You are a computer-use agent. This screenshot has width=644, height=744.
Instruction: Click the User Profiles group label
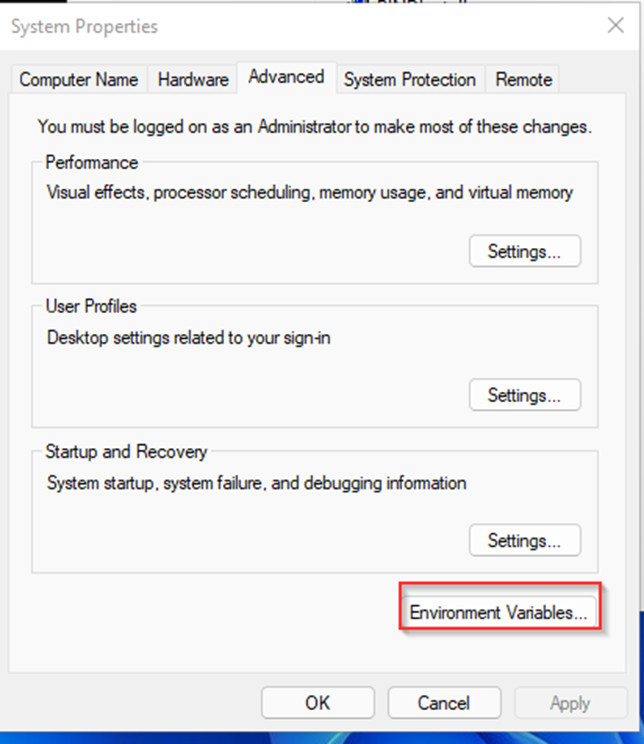(x=91, y=307)
